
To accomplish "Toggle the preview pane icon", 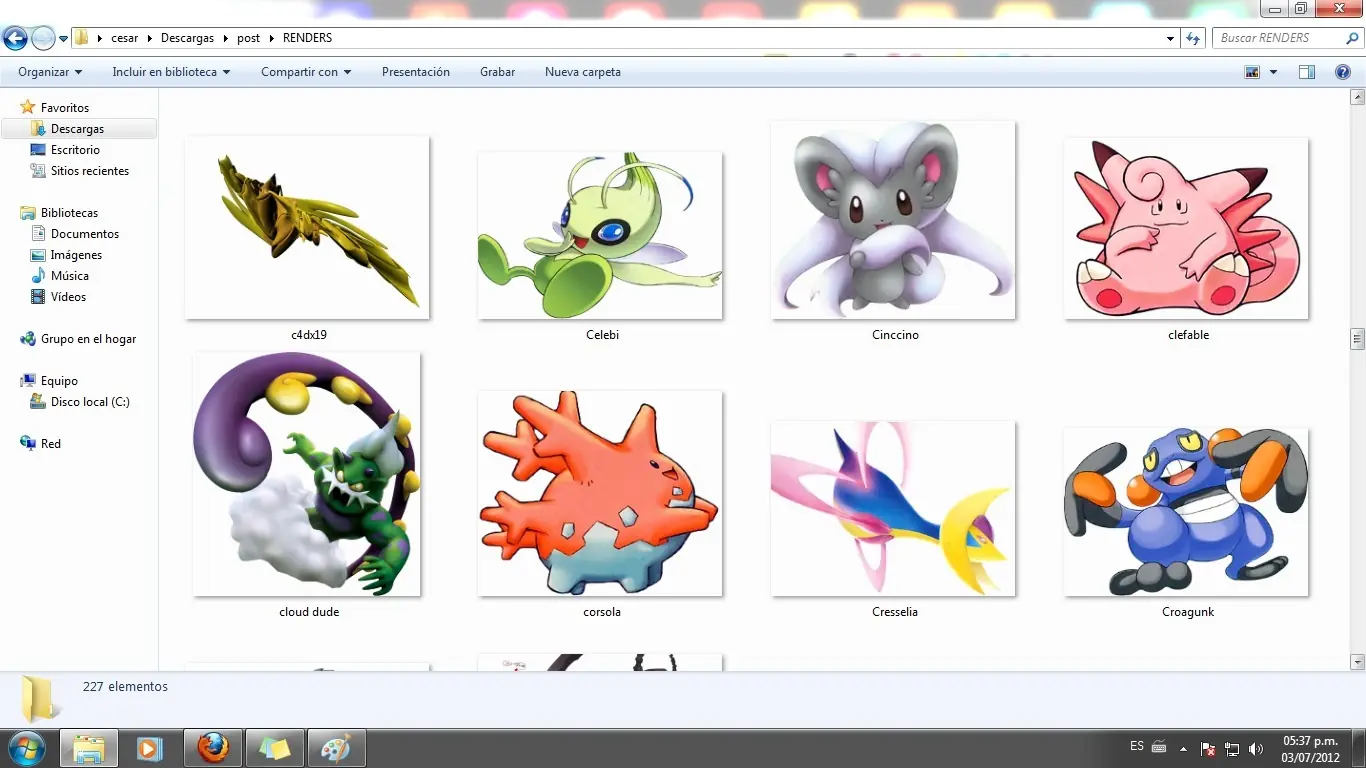I will pyautogui.click(x=1307, y=72).
